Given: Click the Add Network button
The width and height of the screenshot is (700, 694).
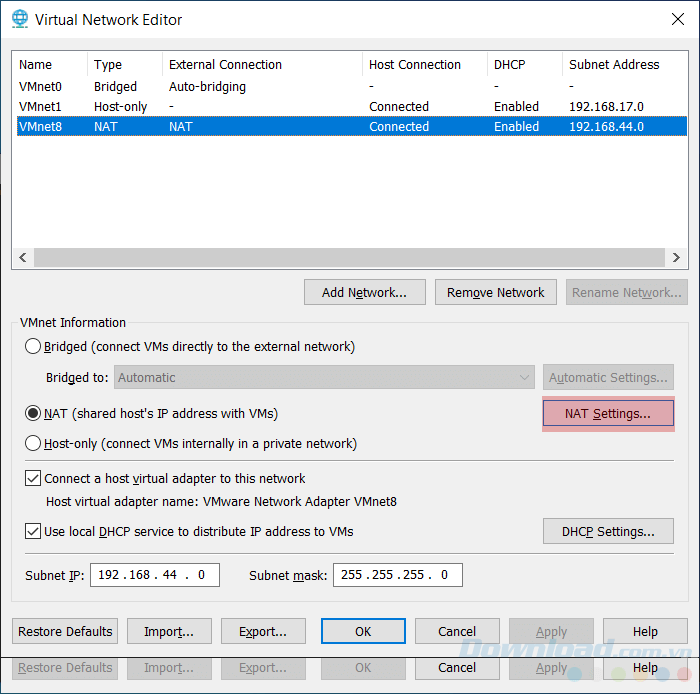Looking at the screenshot, I should pos(365,292).
